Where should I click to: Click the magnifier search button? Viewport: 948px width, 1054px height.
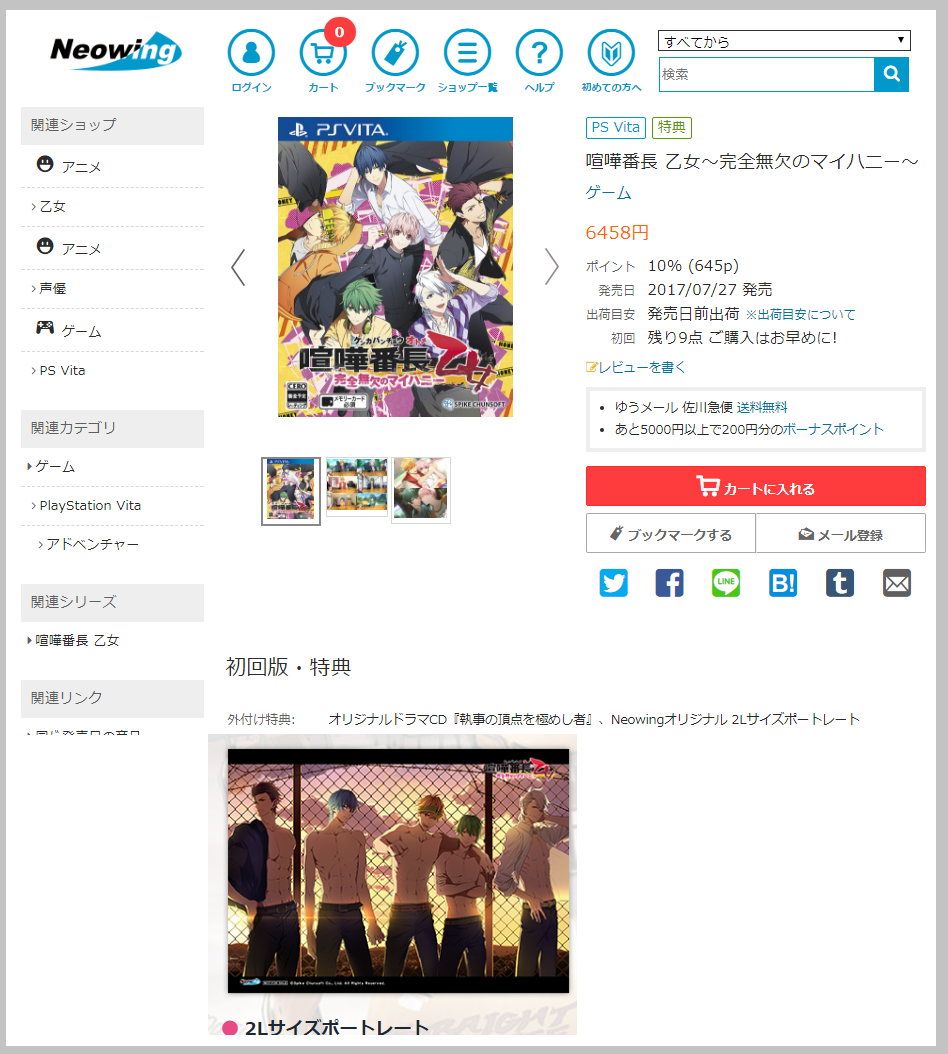(892, 74)
